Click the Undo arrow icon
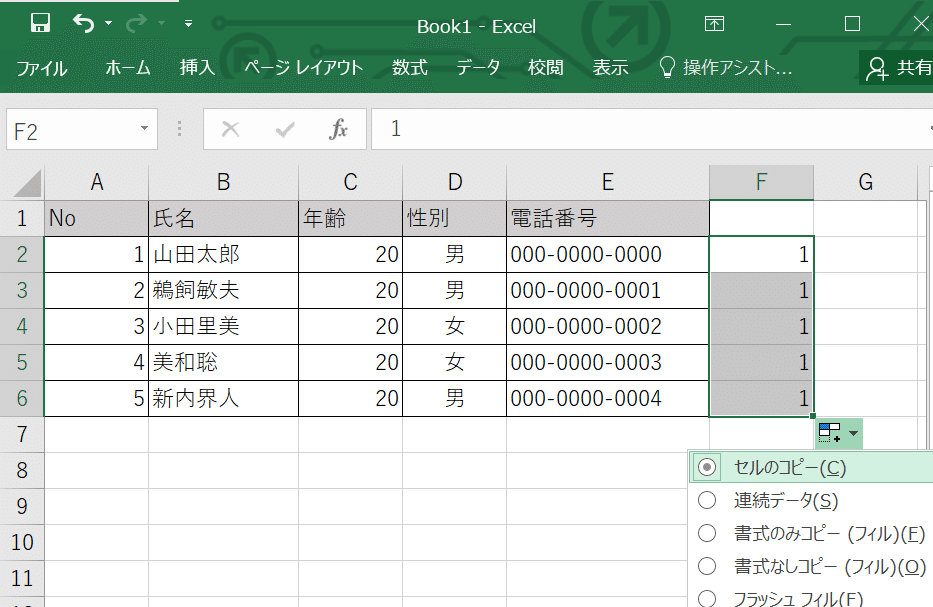 [x=83, y=23]
